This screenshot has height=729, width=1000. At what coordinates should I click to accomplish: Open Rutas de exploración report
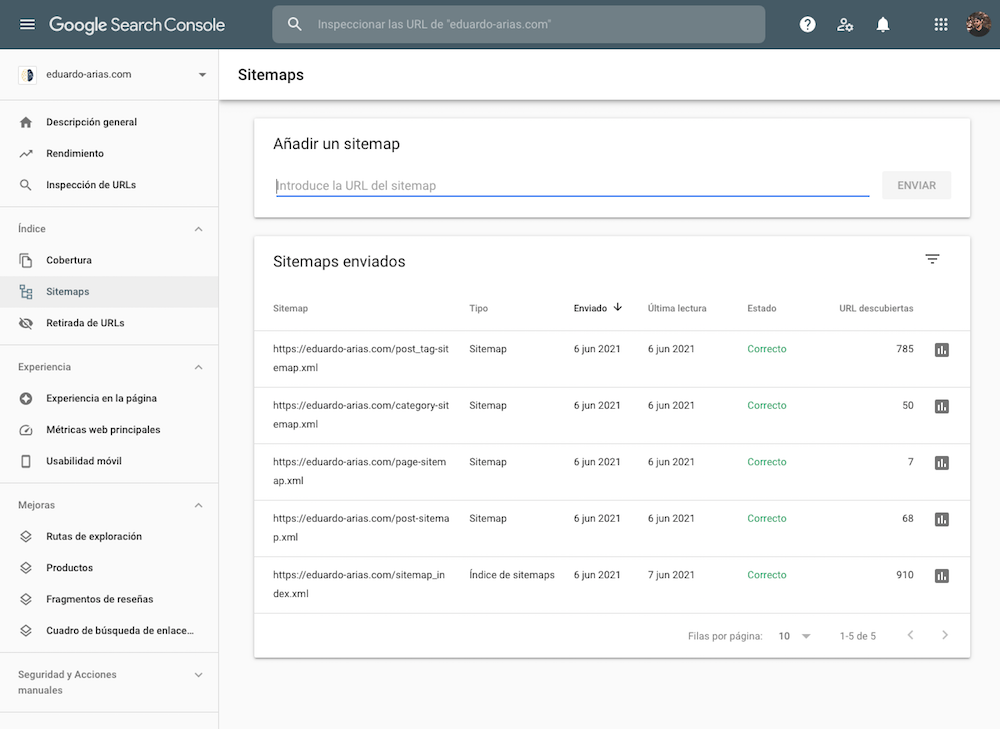109,536
